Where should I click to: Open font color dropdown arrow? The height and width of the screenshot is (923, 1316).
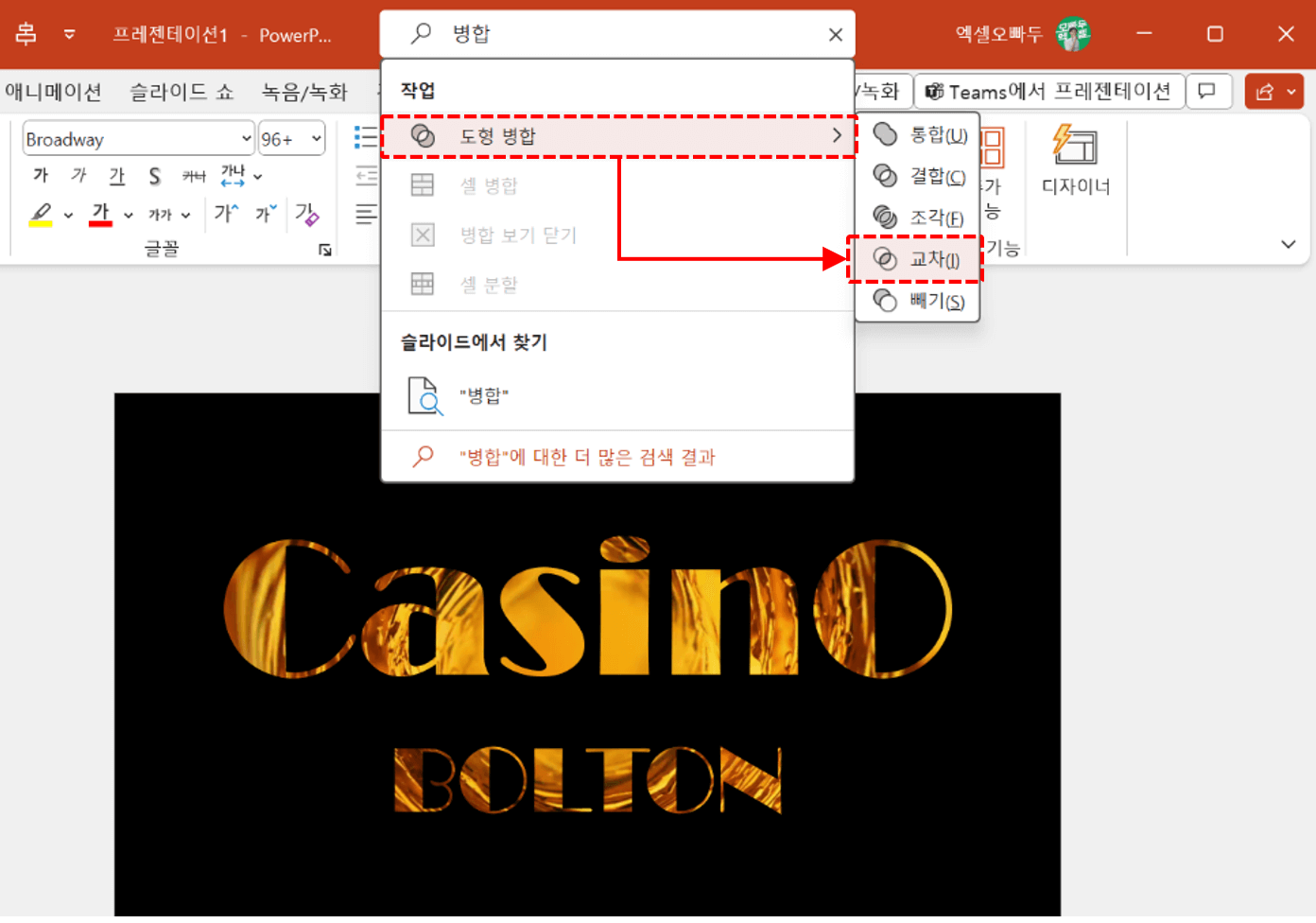coord(129,216)
